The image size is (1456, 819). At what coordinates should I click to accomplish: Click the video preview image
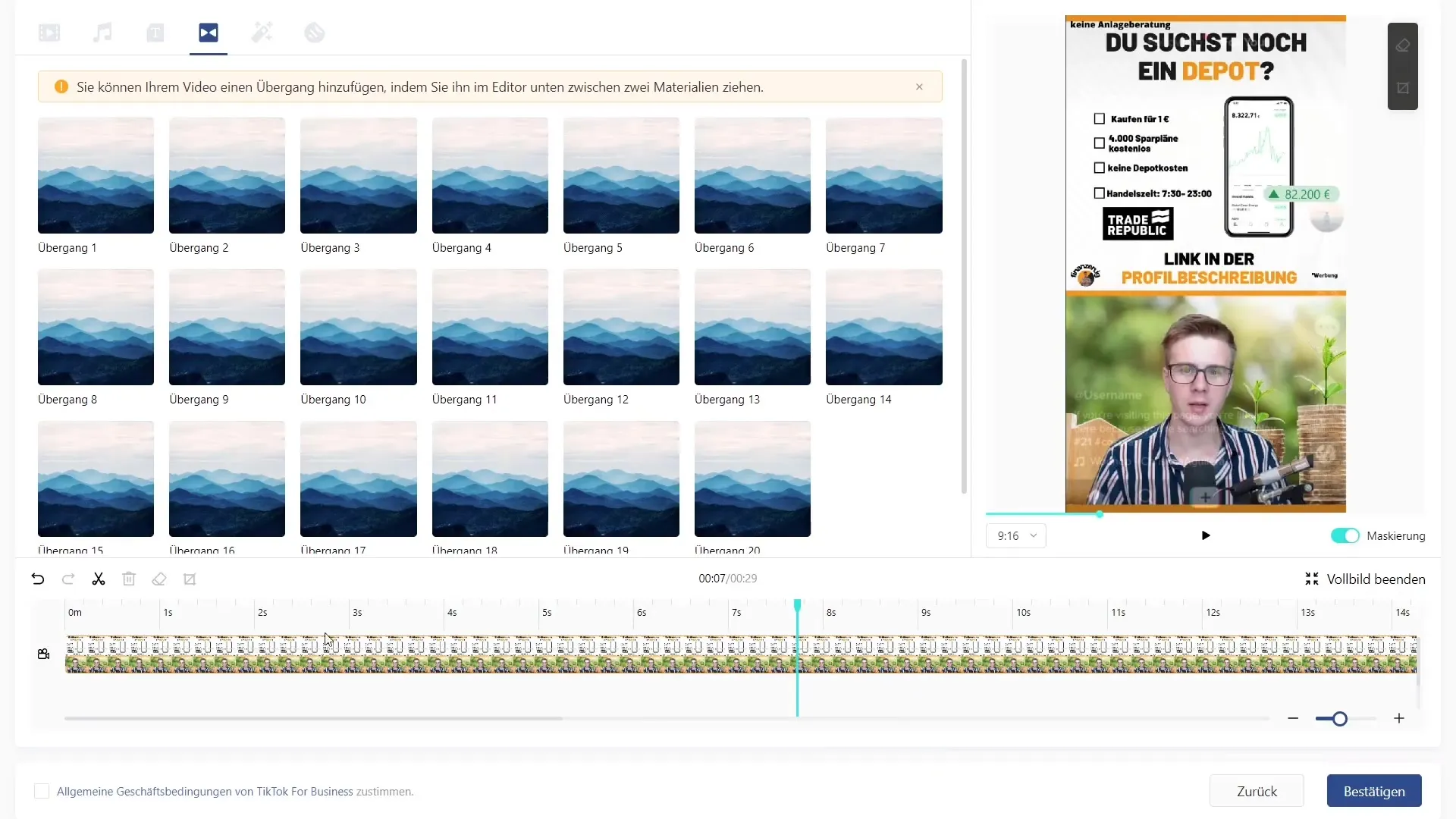pyautogui.click(x=1206, y=264)
